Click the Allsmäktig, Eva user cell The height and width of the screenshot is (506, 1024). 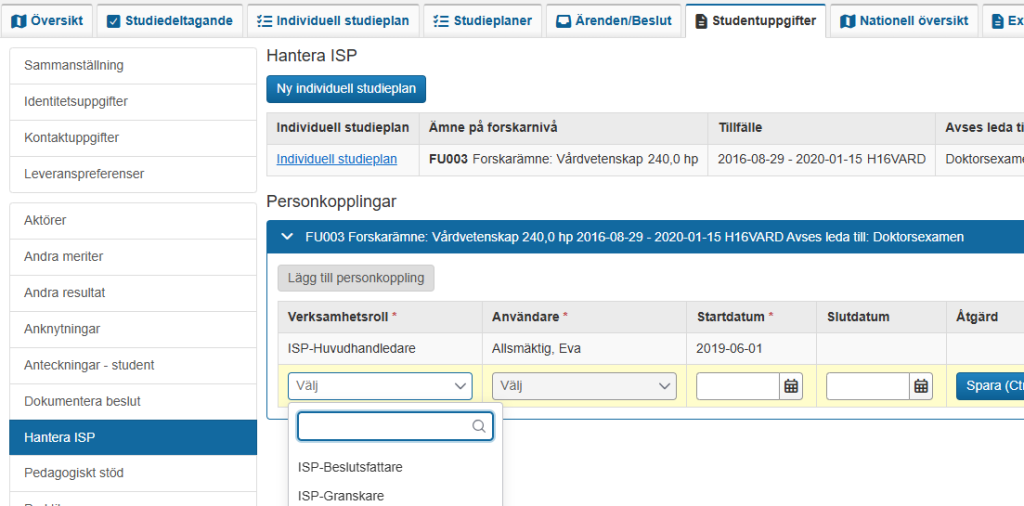(584, 349)
